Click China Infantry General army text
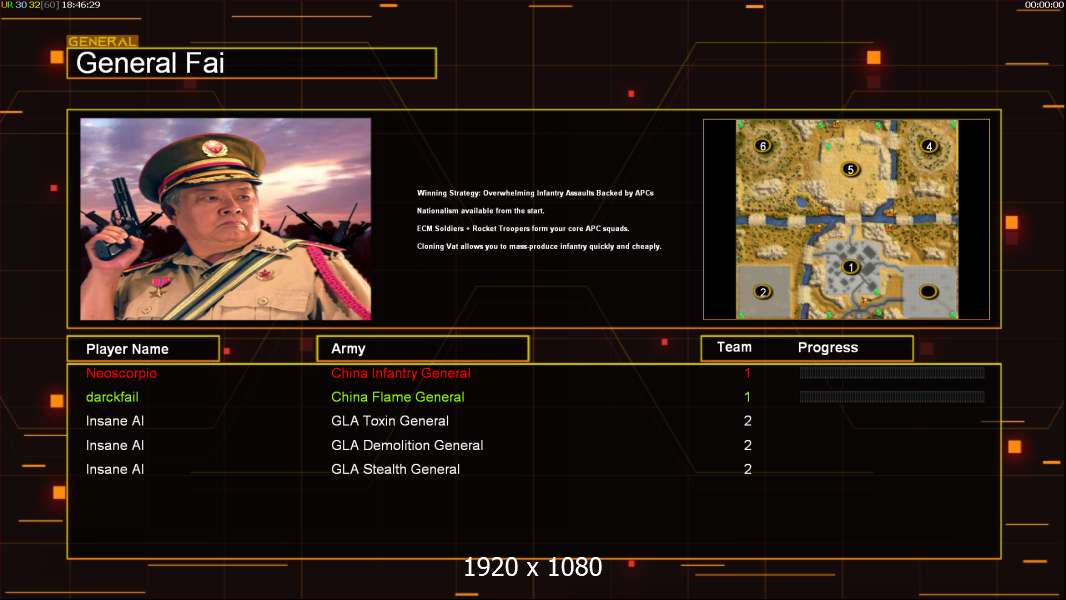Image resolution: width=1066 pixels, height=600 pixels. click(x=400, y=373)
